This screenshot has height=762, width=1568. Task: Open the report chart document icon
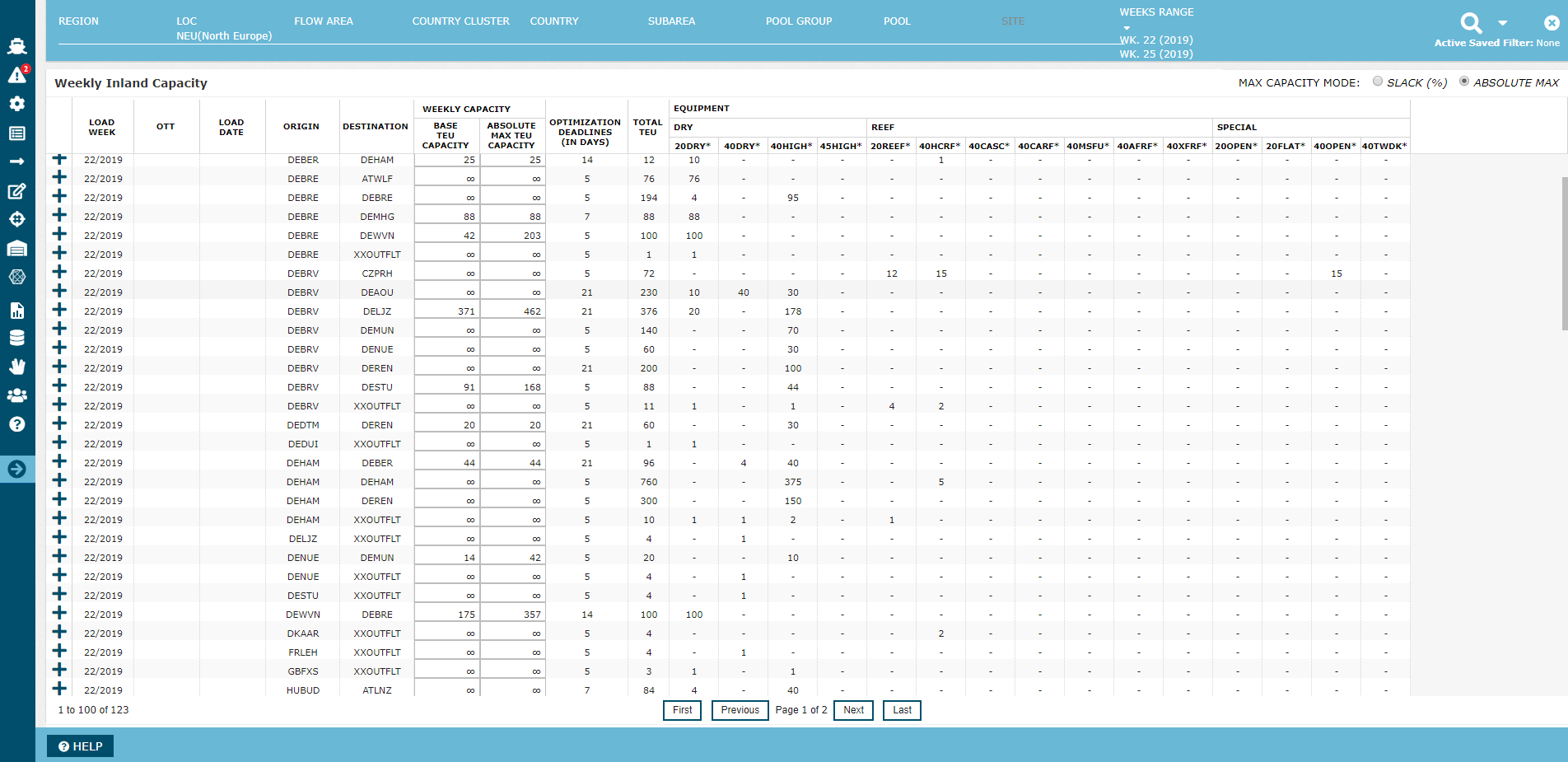[x=17, y=311]
